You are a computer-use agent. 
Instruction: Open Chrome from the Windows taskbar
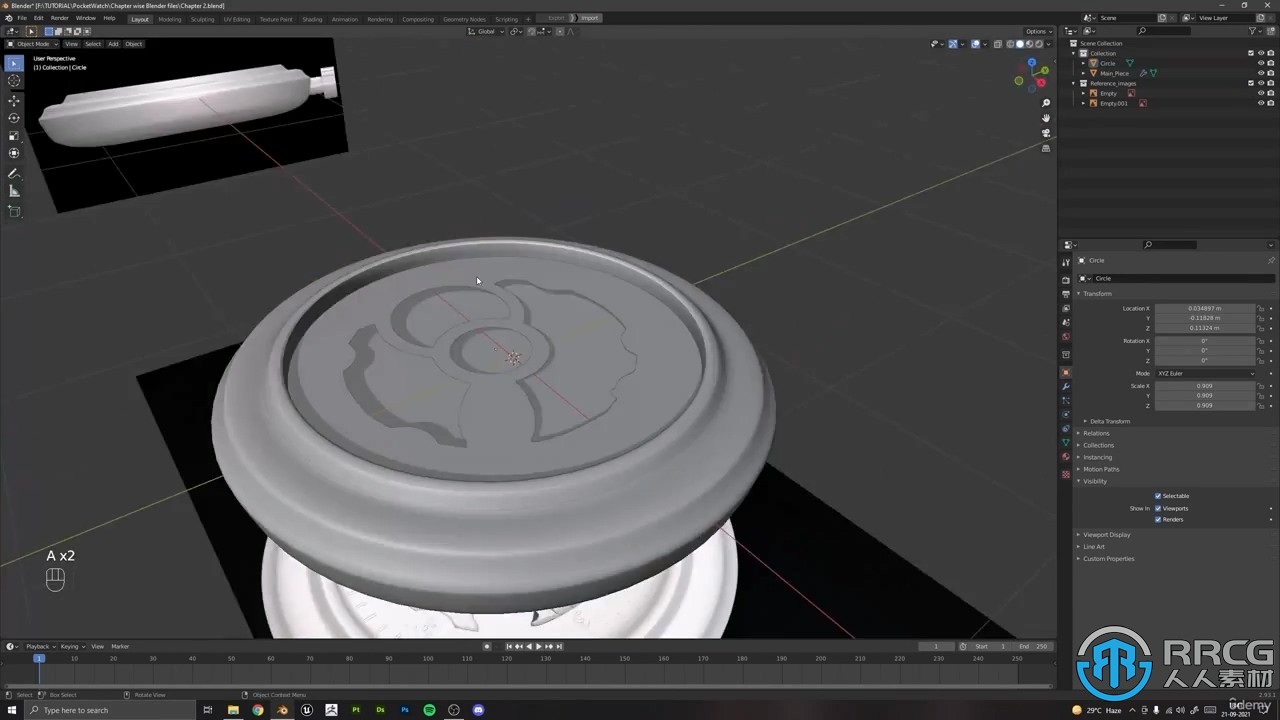[257, 710]
